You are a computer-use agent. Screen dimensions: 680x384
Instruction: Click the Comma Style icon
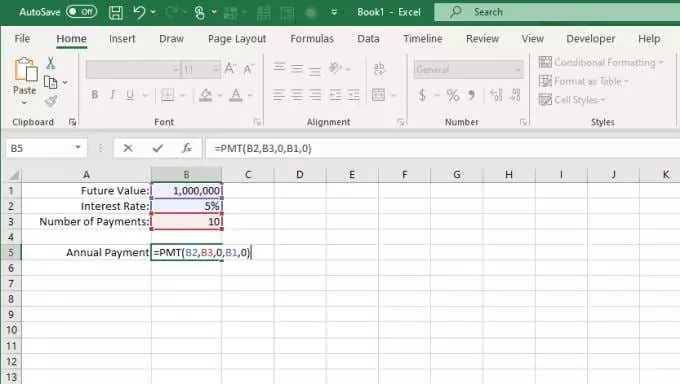(x=471, y=95)
